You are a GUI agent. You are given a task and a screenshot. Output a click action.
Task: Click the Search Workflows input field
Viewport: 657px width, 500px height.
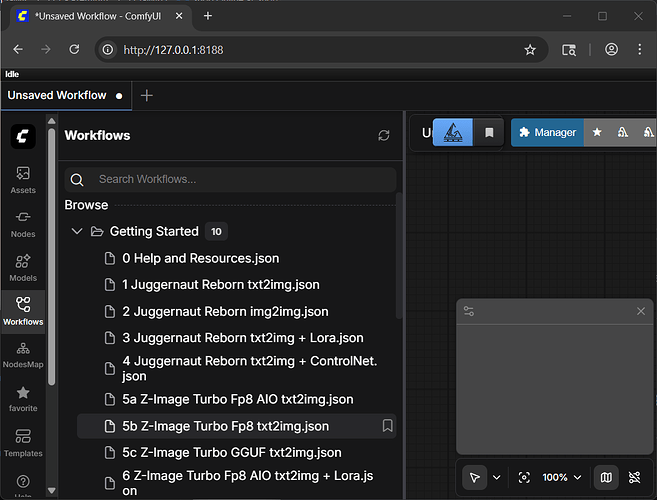point(240,179)
